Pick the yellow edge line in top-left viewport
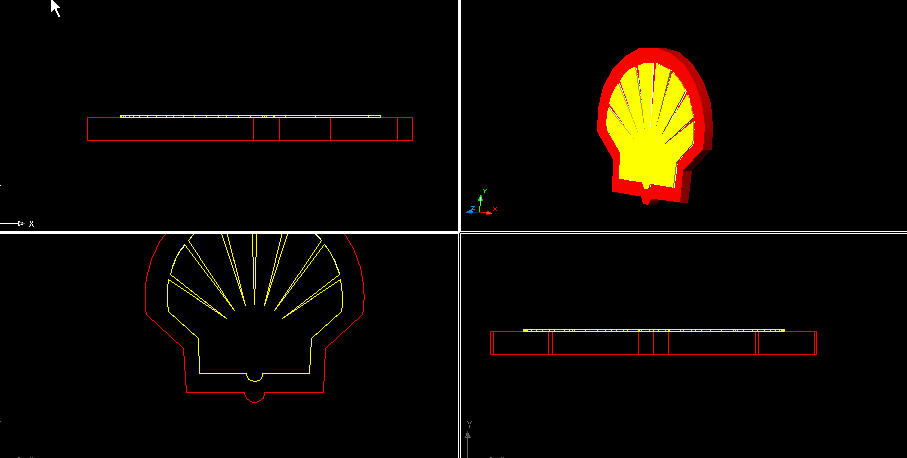 click(x=250, y=116)
